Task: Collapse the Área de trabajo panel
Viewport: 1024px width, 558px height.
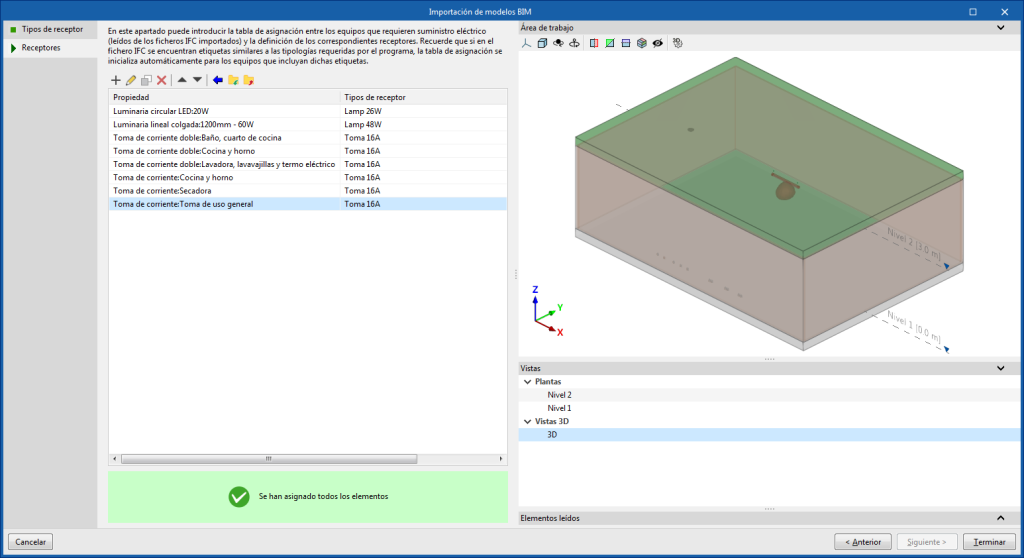Action: (1000, 27)
